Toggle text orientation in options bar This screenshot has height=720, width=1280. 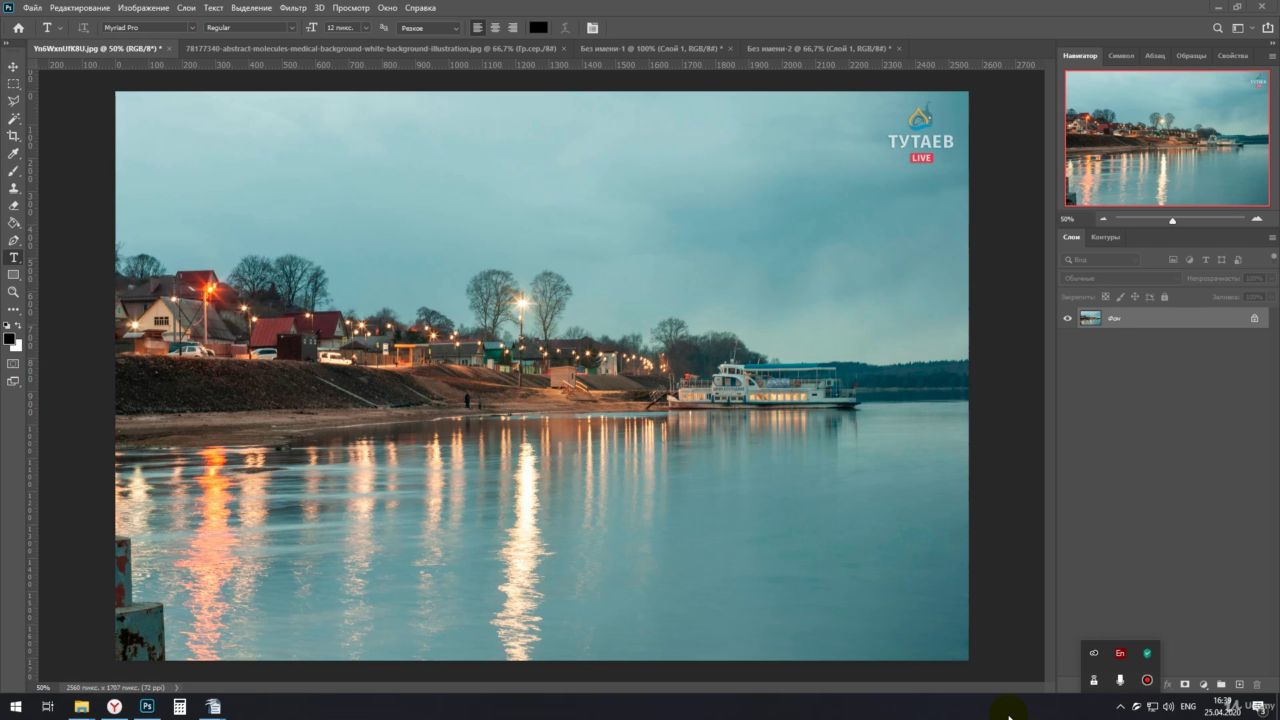[83, 28]
